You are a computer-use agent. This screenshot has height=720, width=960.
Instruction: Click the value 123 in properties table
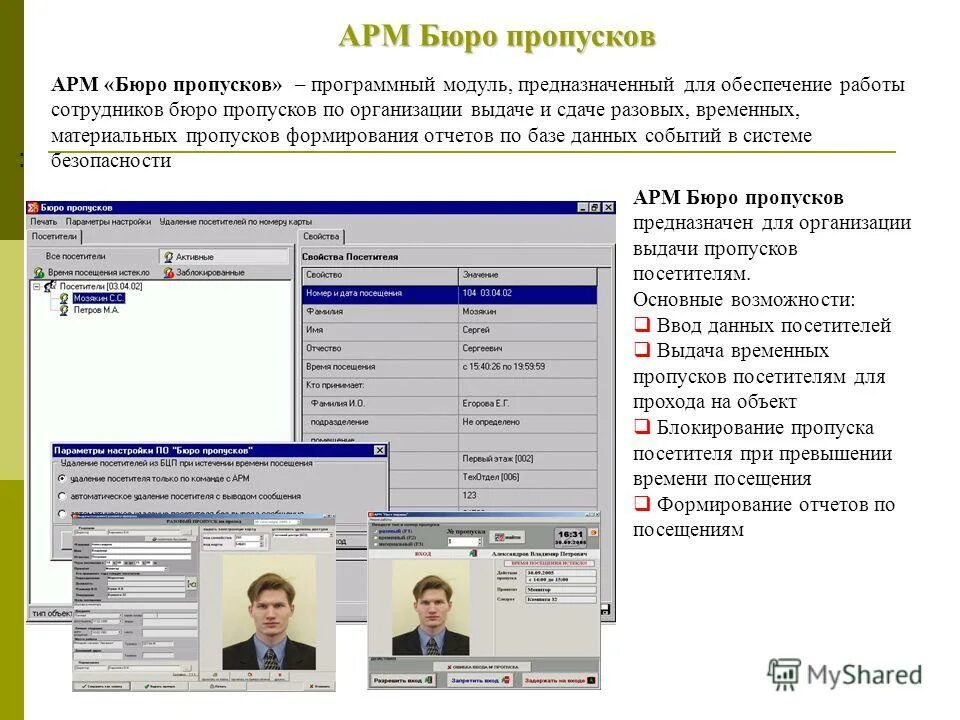click(x=470, y=495)
